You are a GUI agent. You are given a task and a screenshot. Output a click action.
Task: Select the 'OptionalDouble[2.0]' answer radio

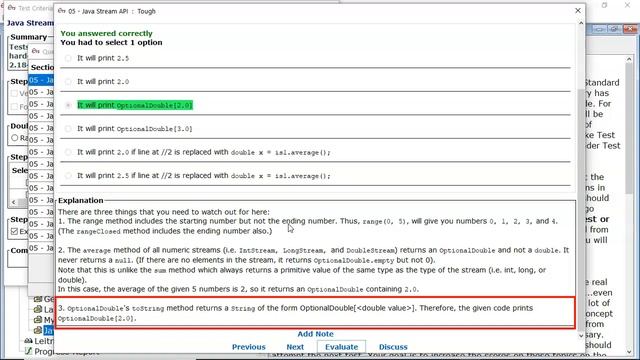tap(68, 105)
